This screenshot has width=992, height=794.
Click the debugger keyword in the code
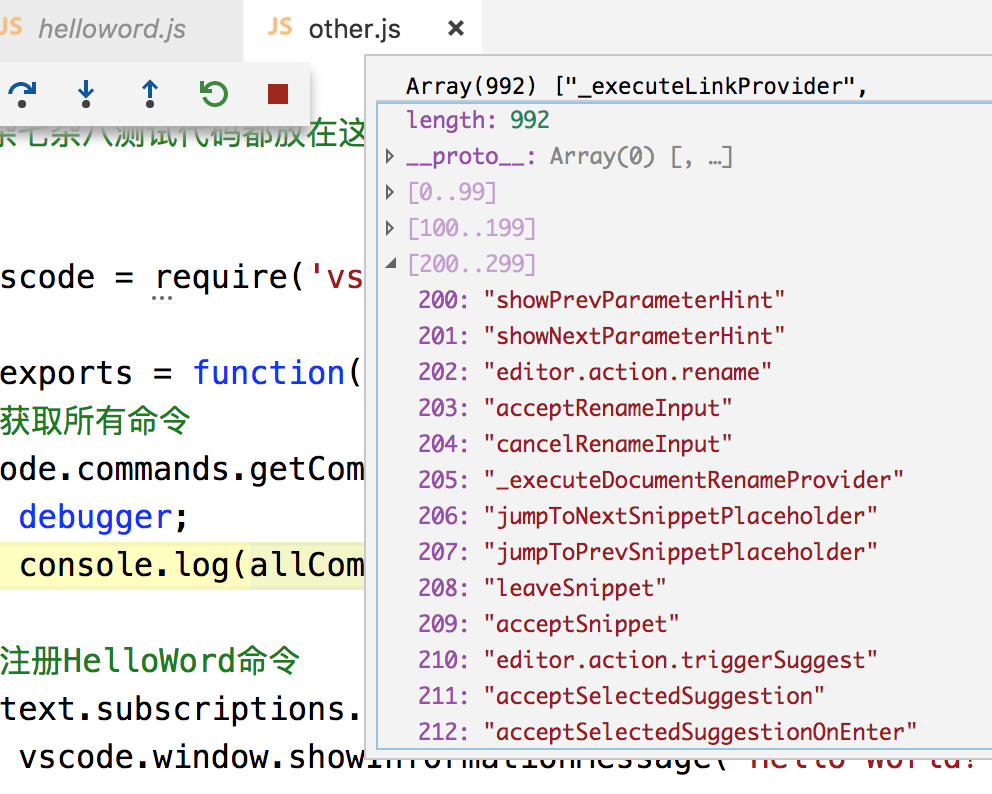pyautogui.click(x=96, y=517)
